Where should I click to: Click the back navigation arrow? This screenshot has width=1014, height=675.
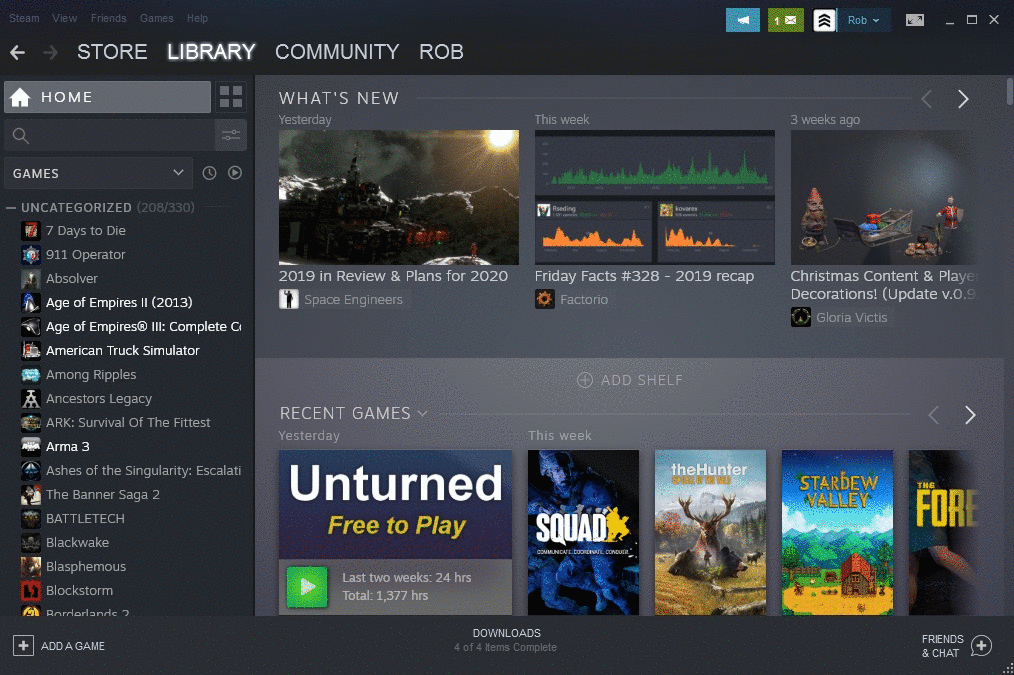coord(17,52)
